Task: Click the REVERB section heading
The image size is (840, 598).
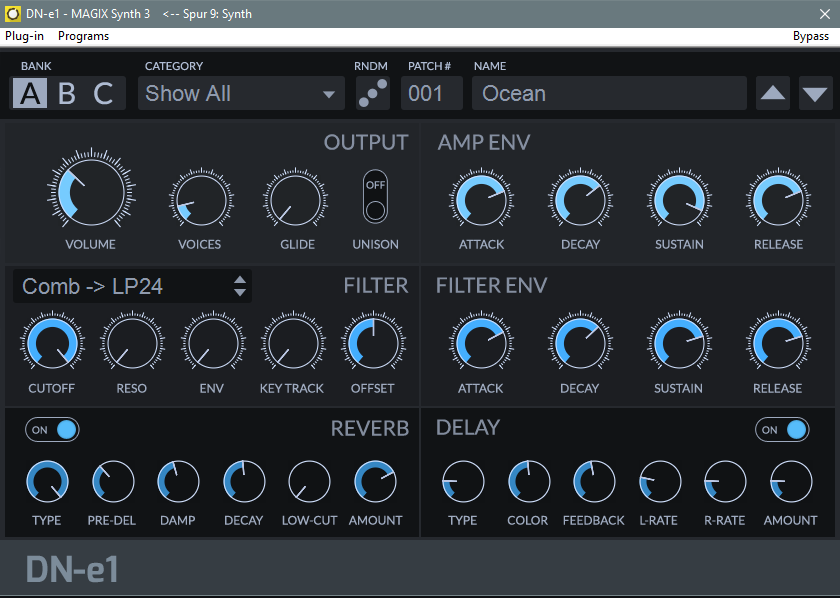Action: [x=370, y=429]
